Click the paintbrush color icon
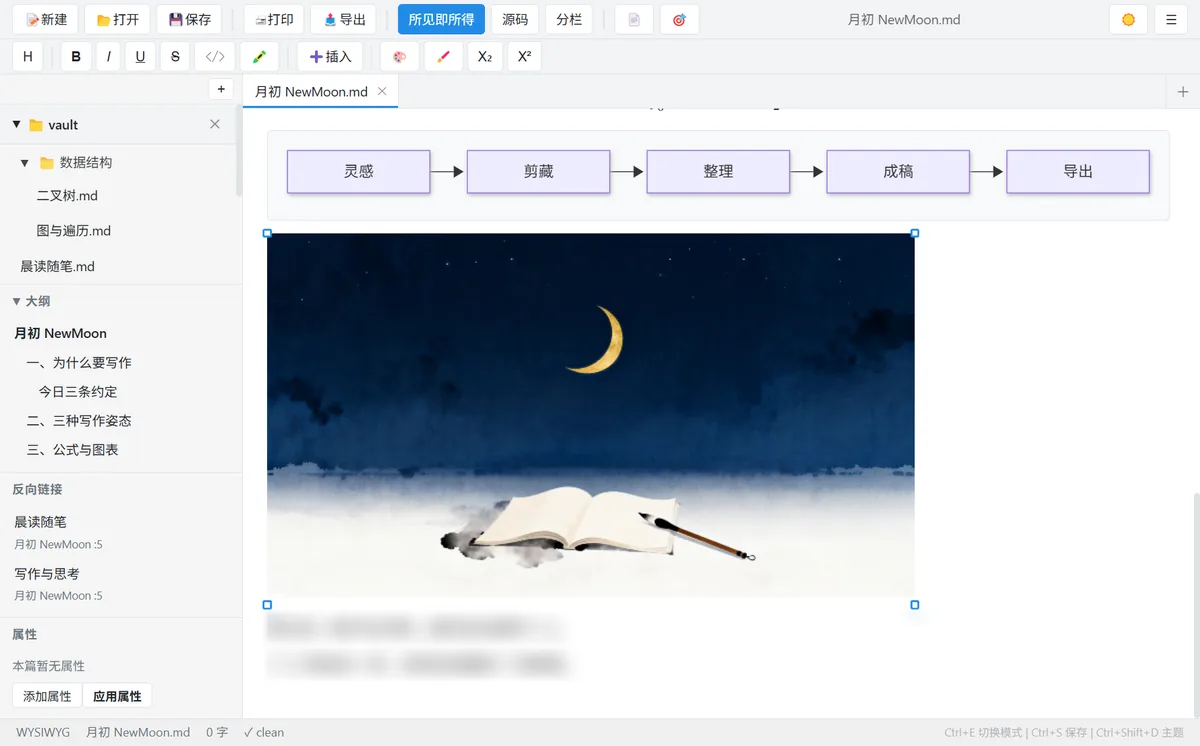This screenshot has height=746, width=1200. [443, 57]
